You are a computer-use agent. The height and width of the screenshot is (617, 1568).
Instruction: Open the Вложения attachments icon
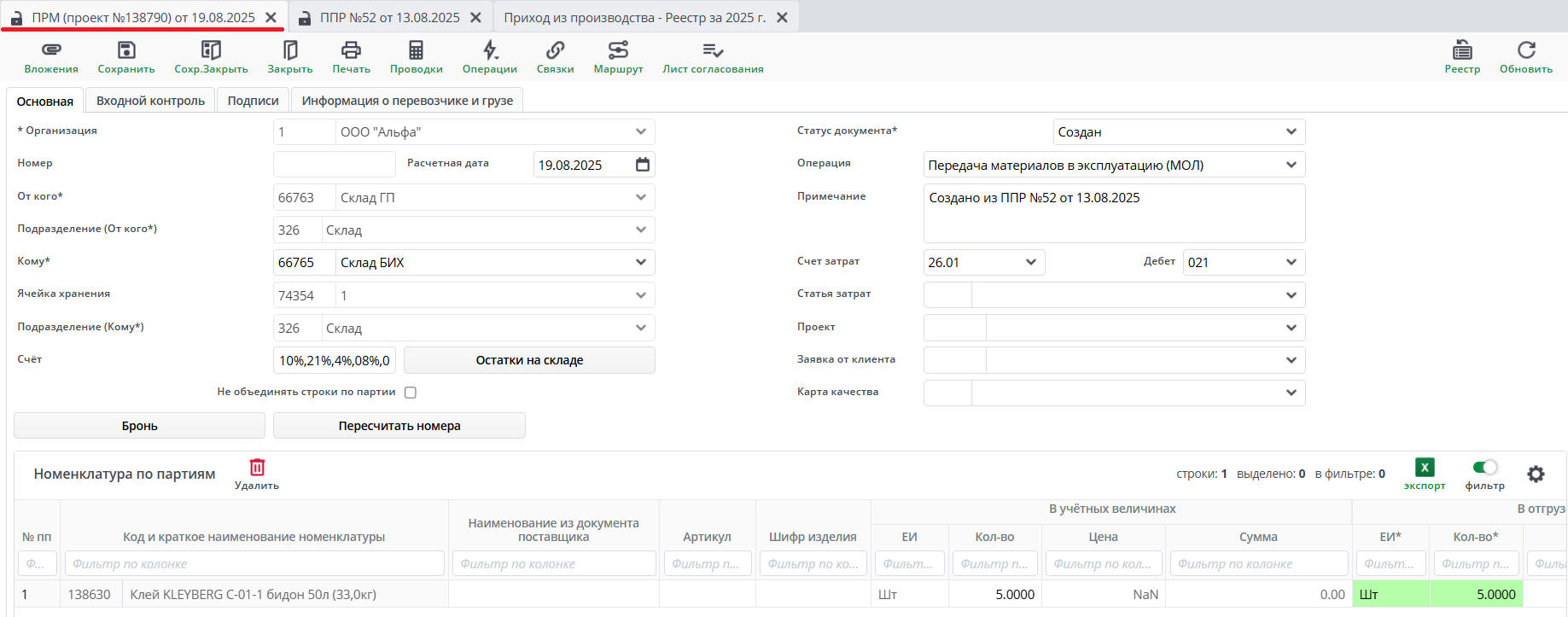click(51, 50)
